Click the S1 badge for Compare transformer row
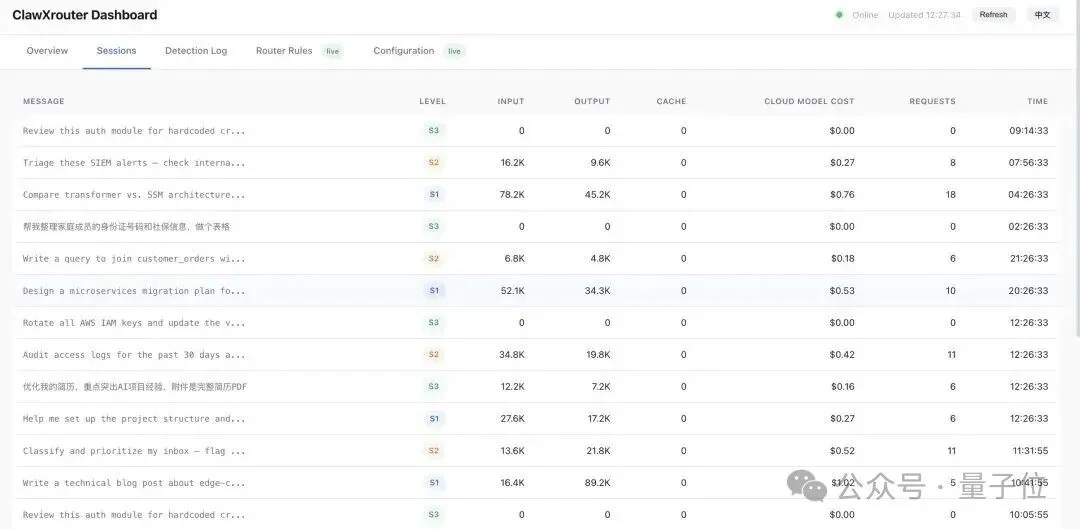This screenshot has height=529, width=1080. pyautogui.click(x=433, y=194)
